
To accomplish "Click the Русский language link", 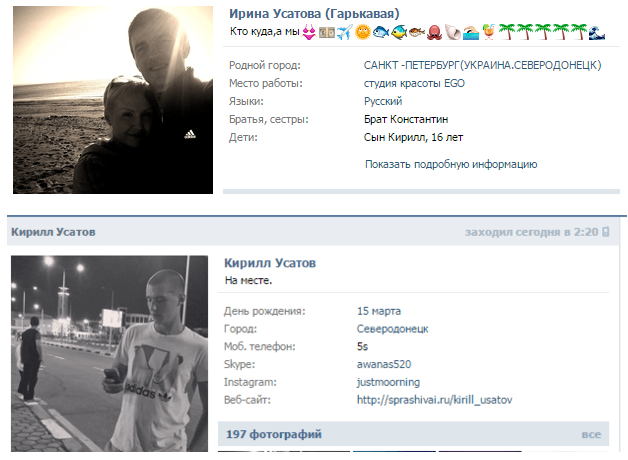I will (383, 101).
